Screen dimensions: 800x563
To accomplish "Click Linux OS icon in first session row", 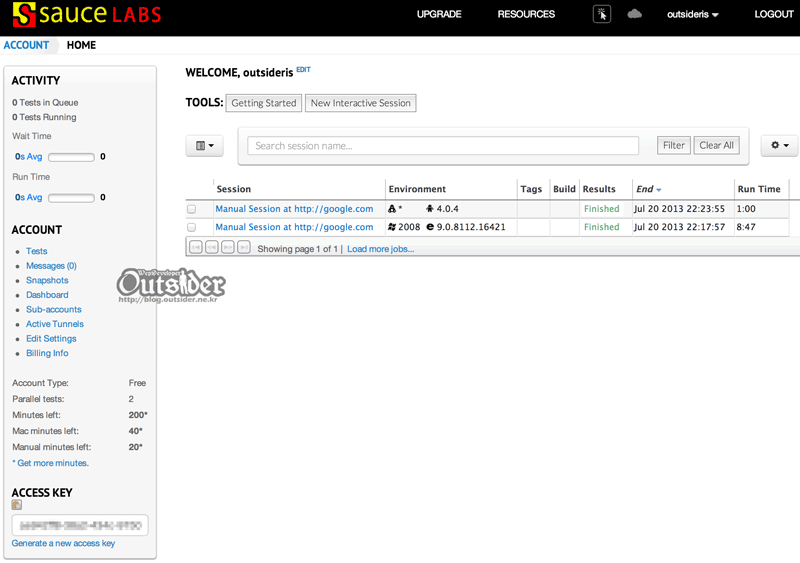I will pyautogui.click(x=392, y=209).
